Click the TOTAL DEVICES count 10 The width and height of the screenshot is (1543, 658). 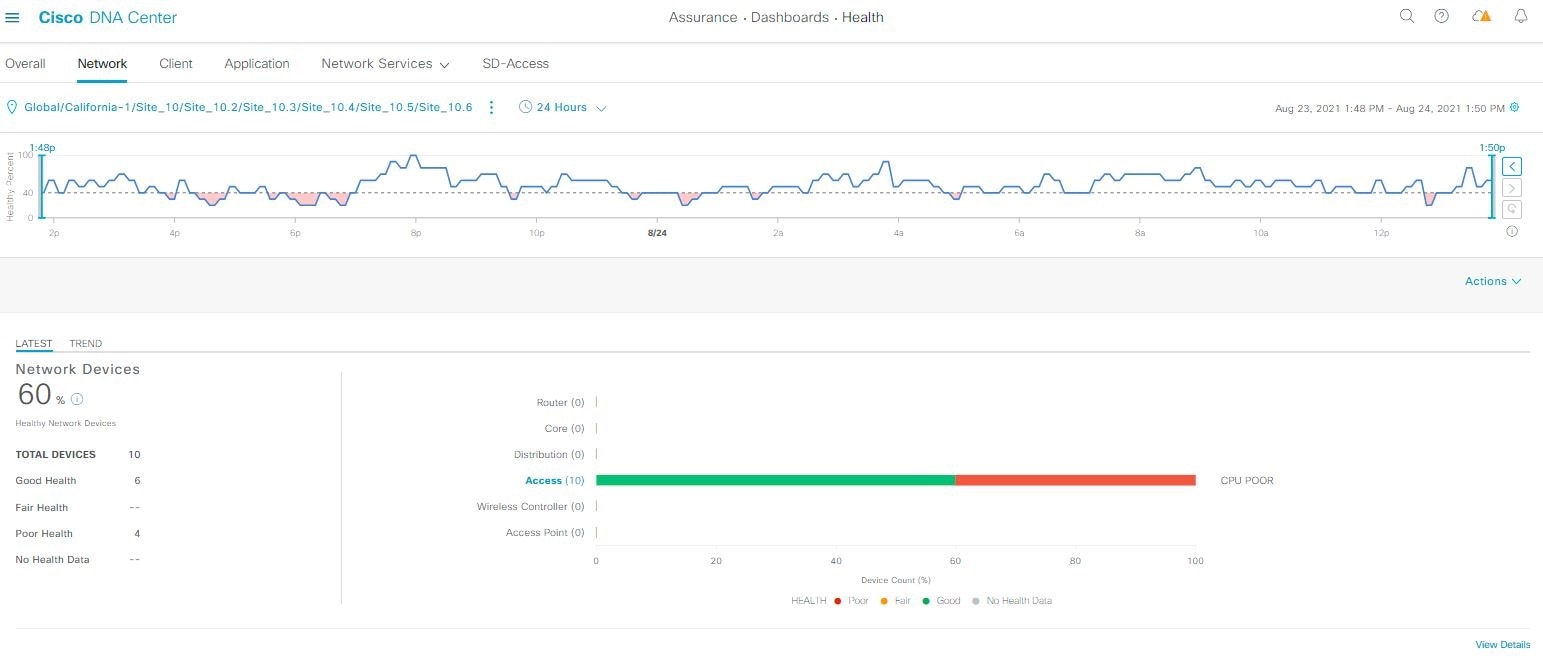[134, 454]
